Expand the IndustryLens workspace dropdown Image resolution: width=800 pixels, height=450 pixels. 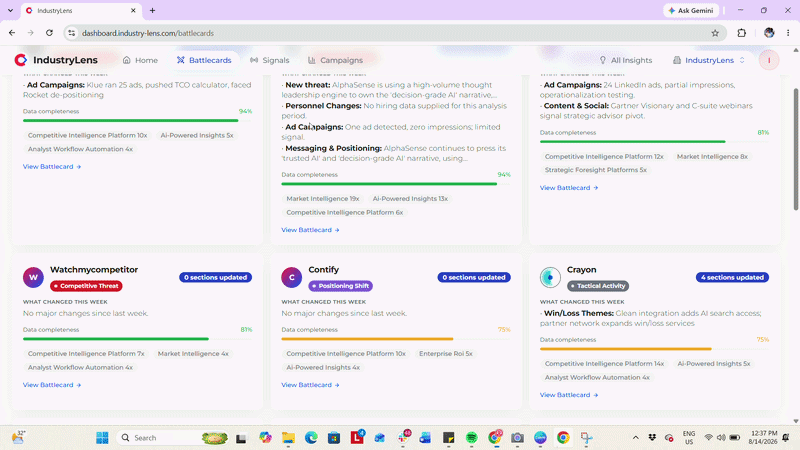point(709,60)
